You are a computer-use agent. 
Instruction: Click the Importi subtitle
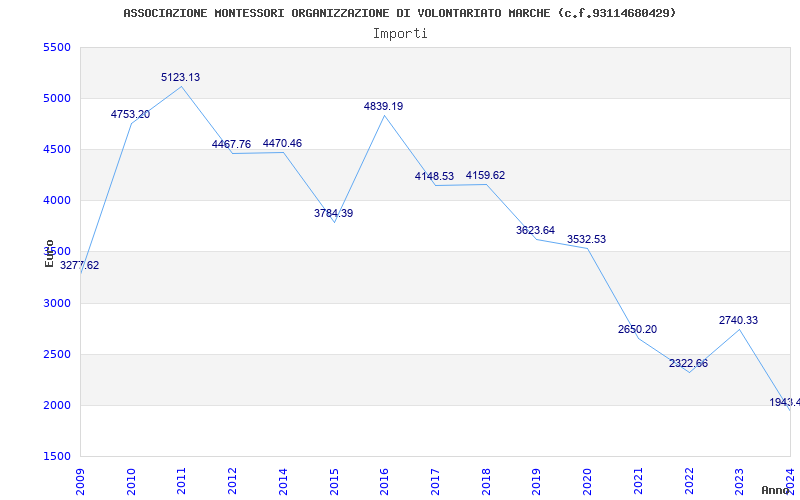point(400,34)
